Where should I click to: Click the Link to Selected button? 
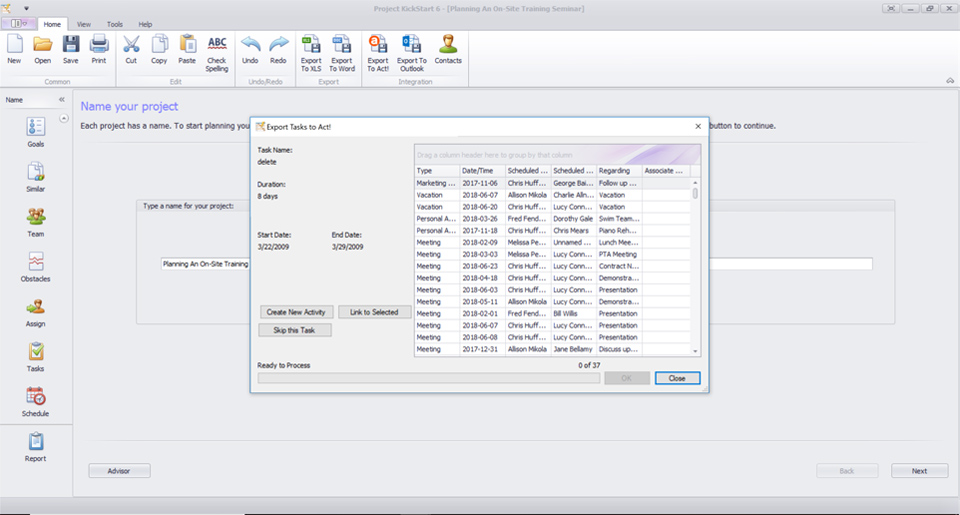click(374, 312)
